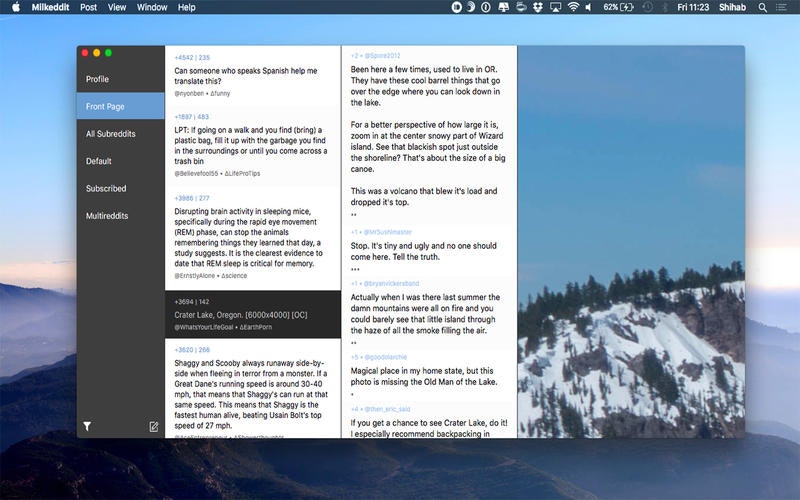Click the crescent moon menu bar icon
Image resolution: width=800 pixels, height=500 pixels.
(x=471, y=7)
